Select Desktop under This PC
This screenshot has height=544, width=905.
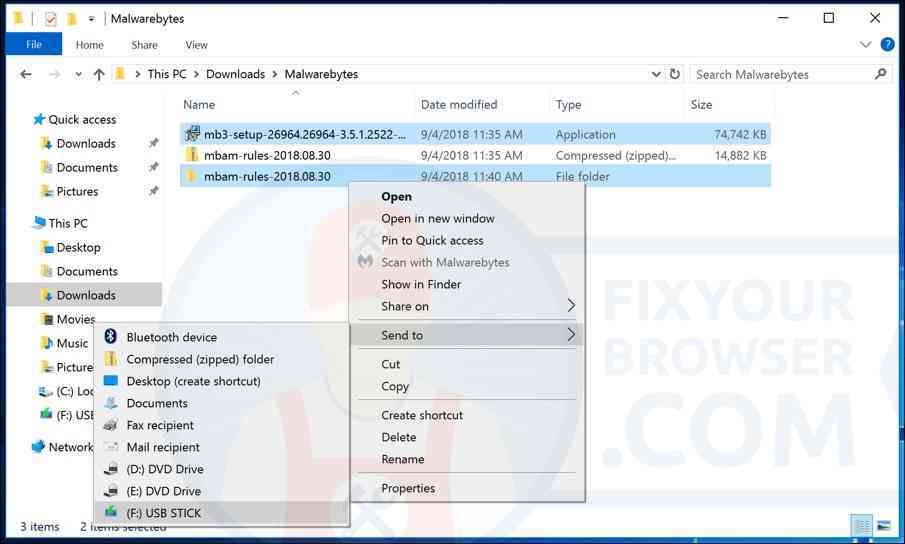(x=78, y=247)
